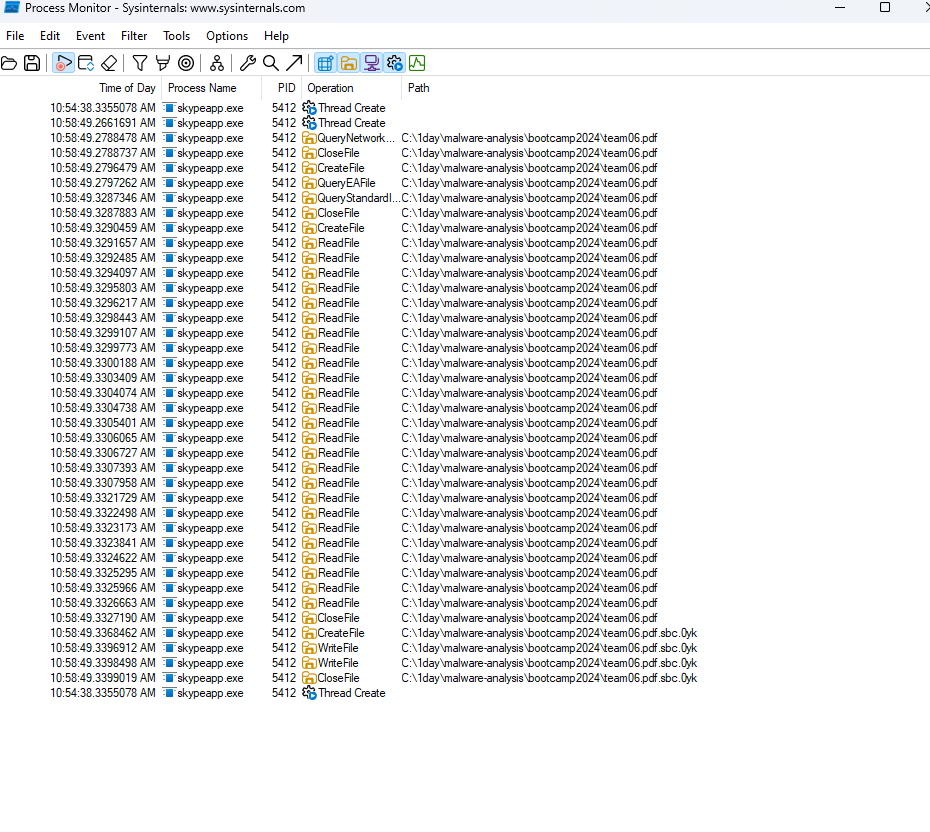Toggle Show Registry Activity
The height and width of the screenshot is (832, 930).
(326, 63)
